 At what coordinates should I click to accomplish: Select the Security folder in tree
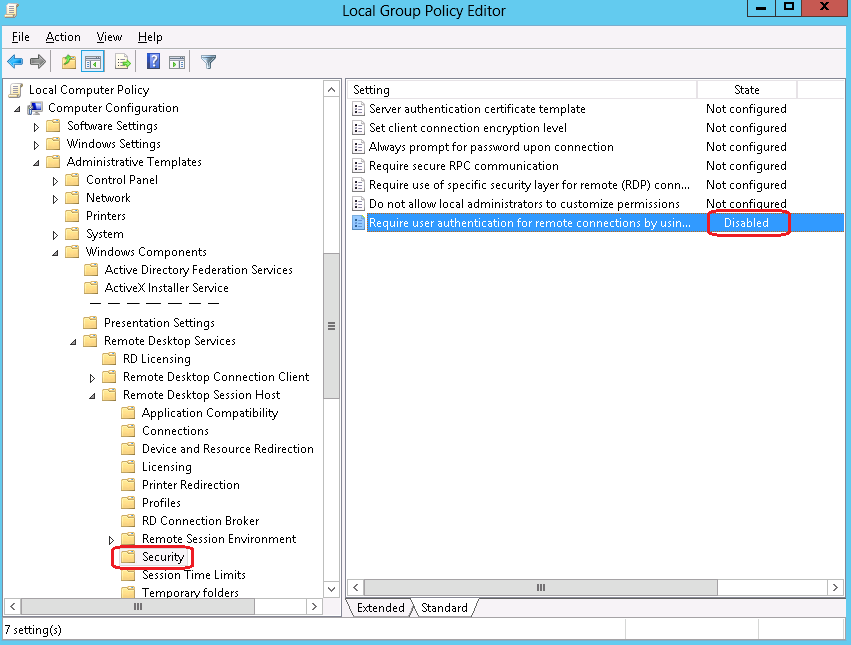tap(162, 557)
